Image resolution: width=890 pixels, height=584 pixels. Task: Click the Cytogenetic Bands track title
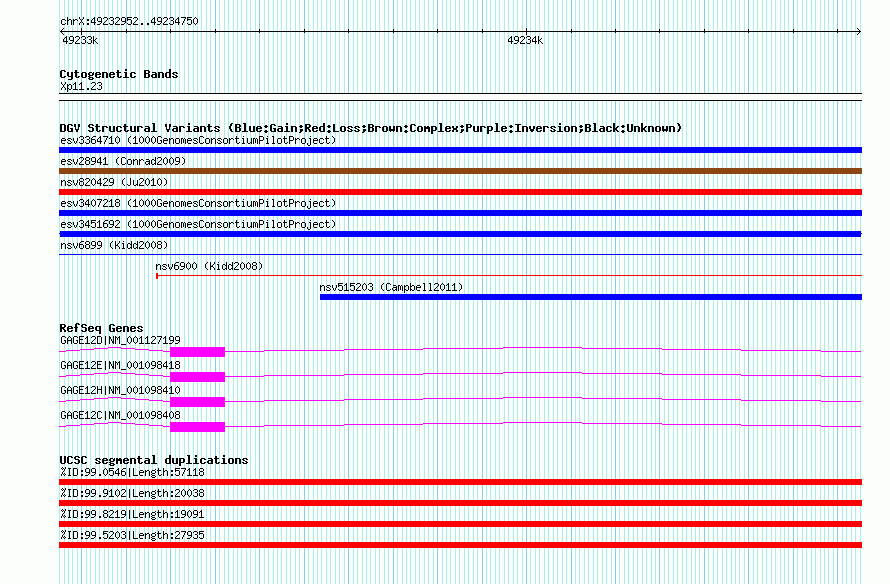click(119, 74)
